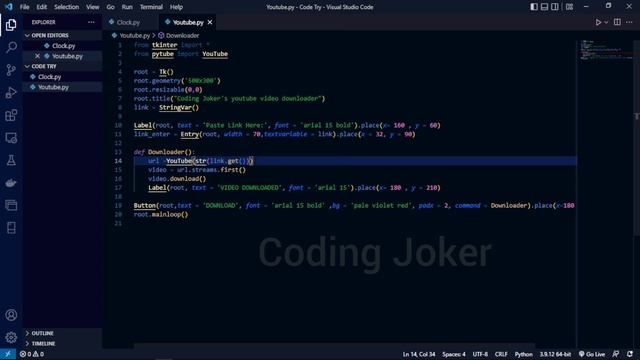
Task: Start Go Live server
Action: (592, 354)
